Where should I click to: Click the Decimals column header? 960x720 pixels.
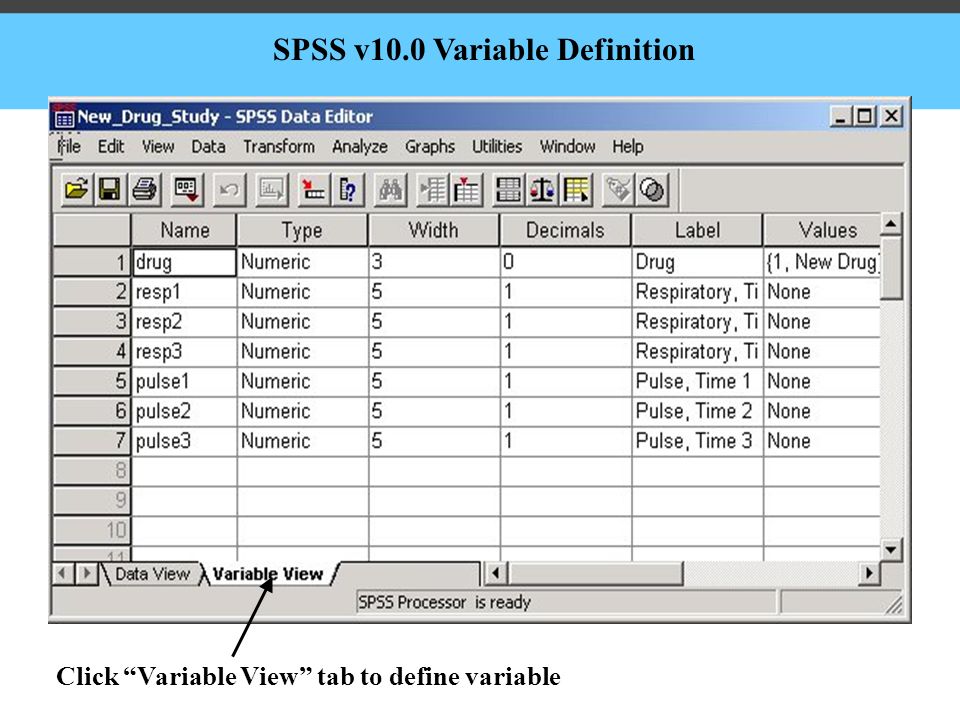566,230
